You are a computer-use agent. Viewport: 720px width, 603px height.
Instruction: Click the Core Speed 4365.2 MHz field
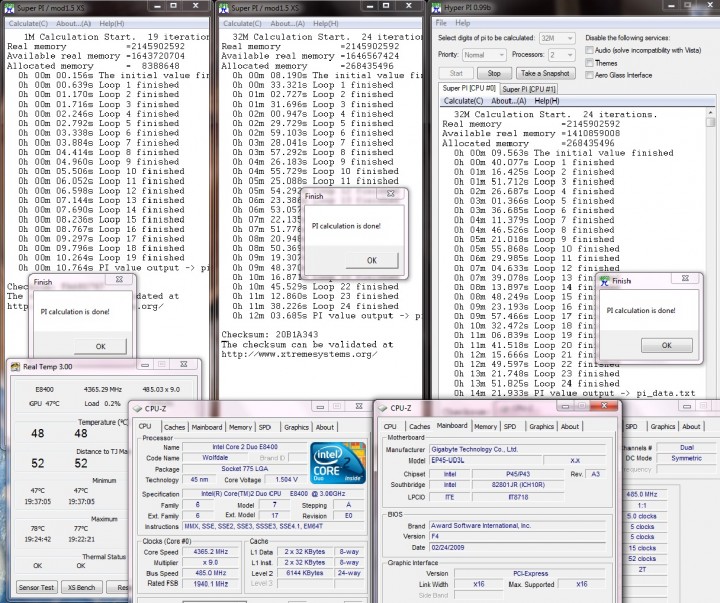(x=211, y=552)
